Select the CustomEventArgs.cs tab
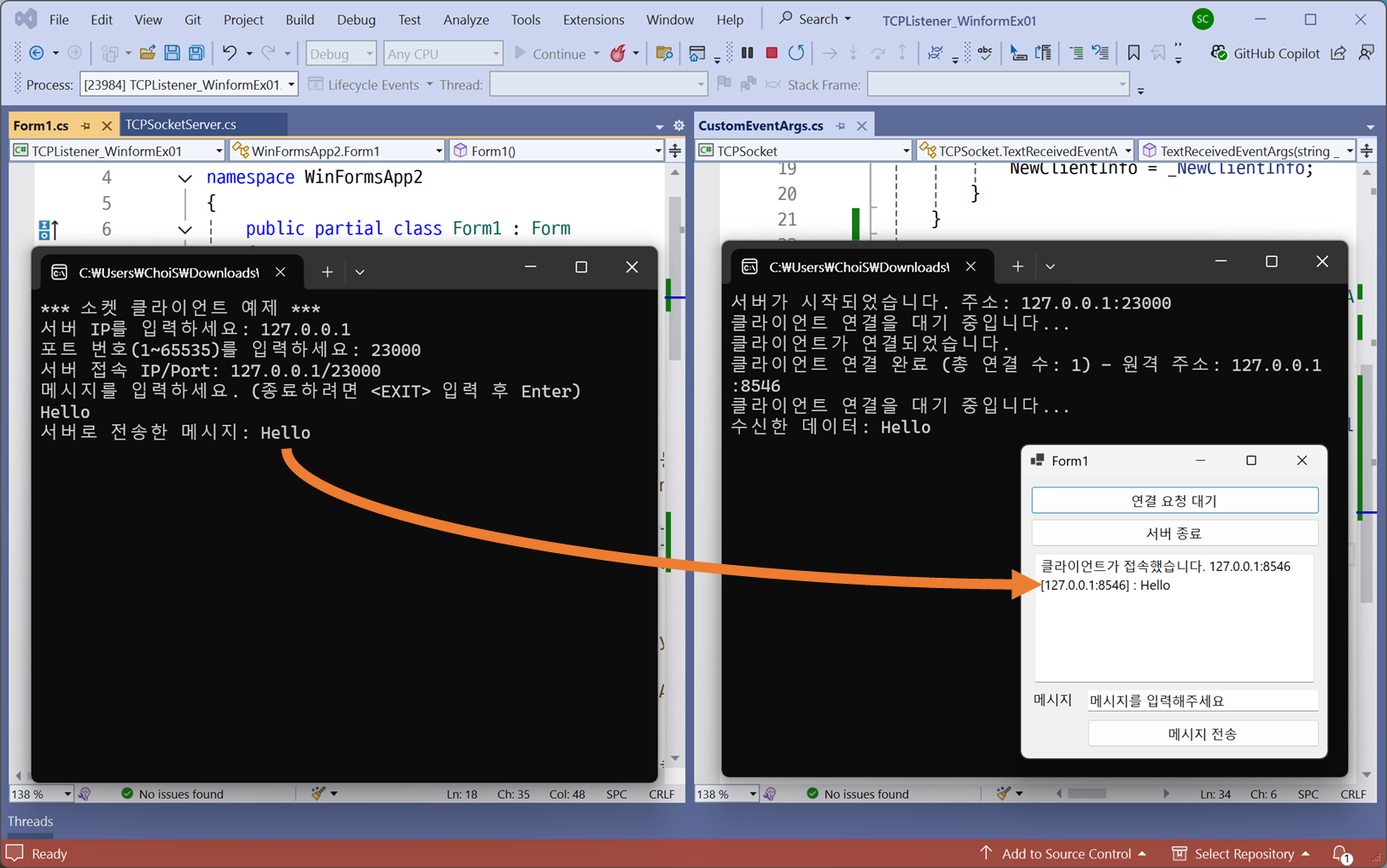The image size is (1387, 868). (x=761, y=125)
